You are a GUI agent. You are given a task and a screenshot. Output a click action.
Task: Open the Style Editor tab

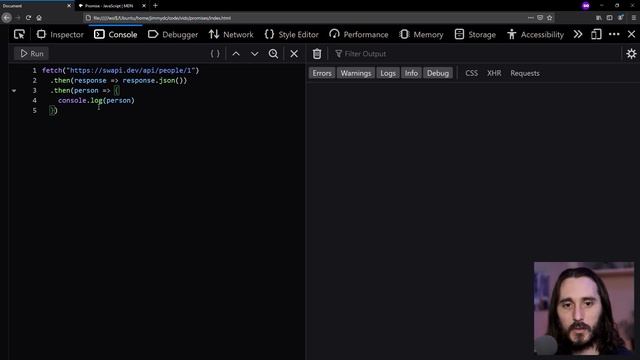pyautogui.click(x=291, y=35)
